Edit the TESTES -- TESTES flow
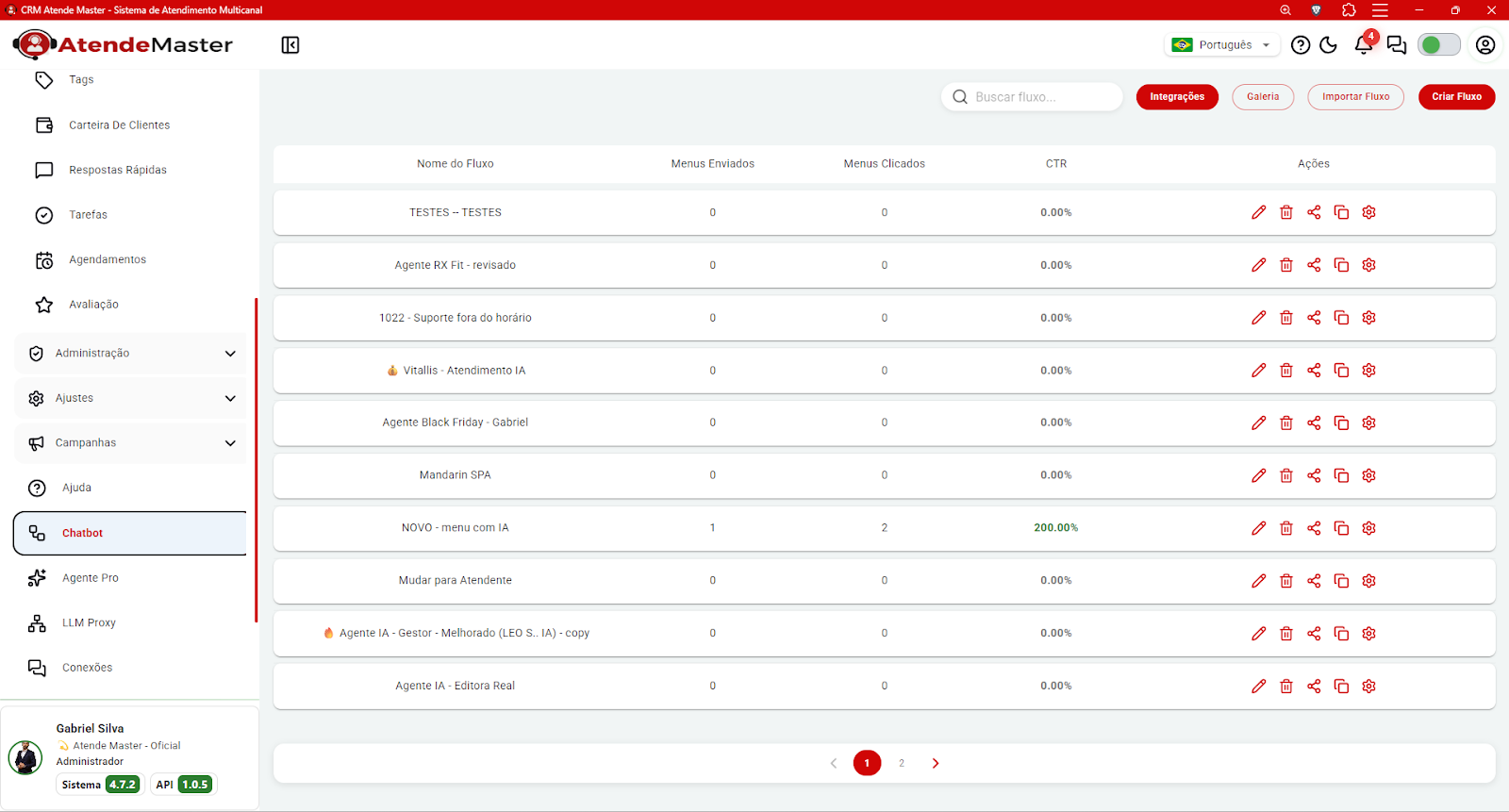Image resolution: width=1509 pixels, height=812 pixels. coord(1258,212)
